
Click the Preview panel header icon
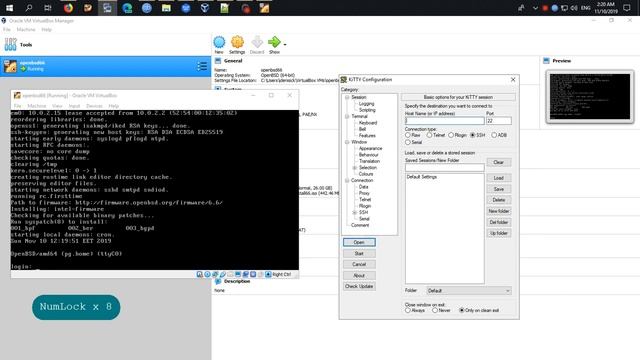pos(546,61)
